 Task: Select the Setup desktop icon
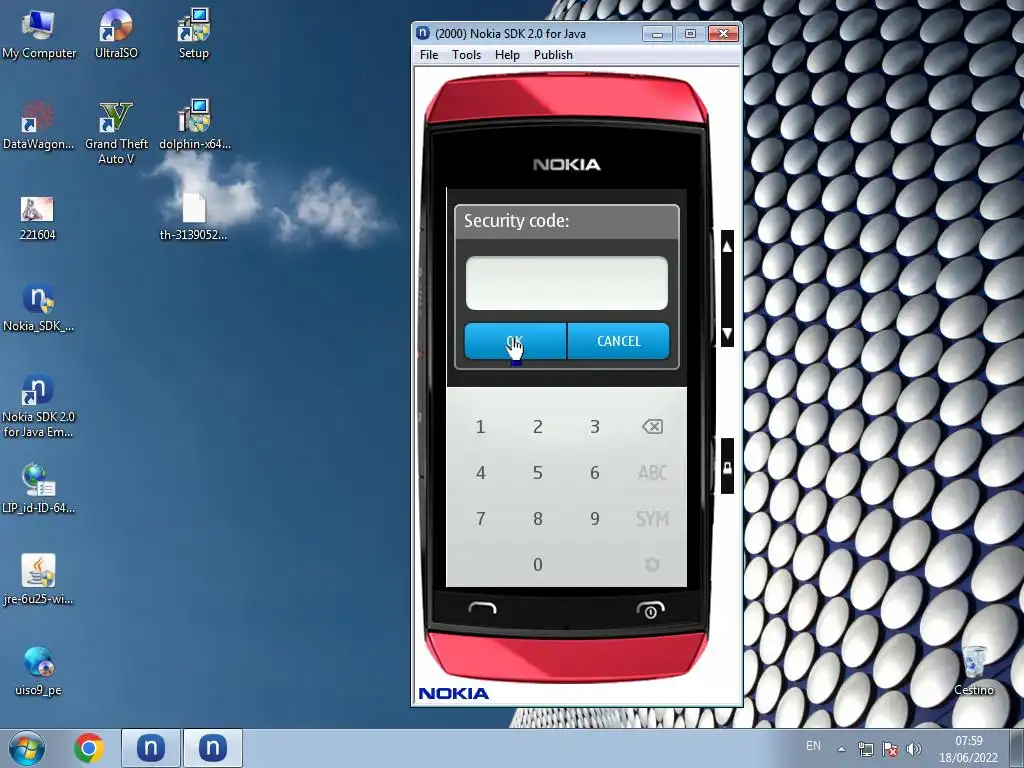(193, 34)
